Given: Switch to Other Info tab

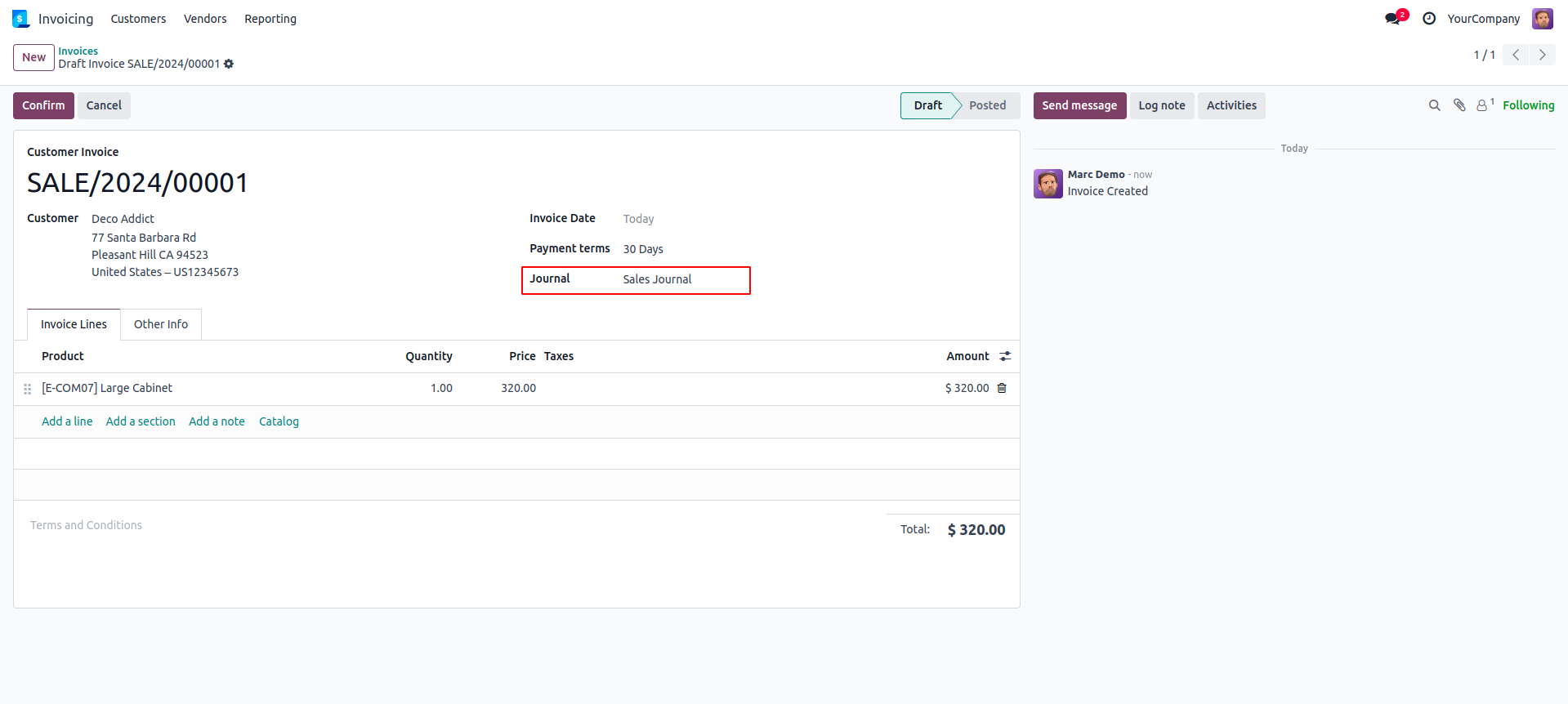Looking at the screenshot, I should pyautogui.click(x=161, y=324).
